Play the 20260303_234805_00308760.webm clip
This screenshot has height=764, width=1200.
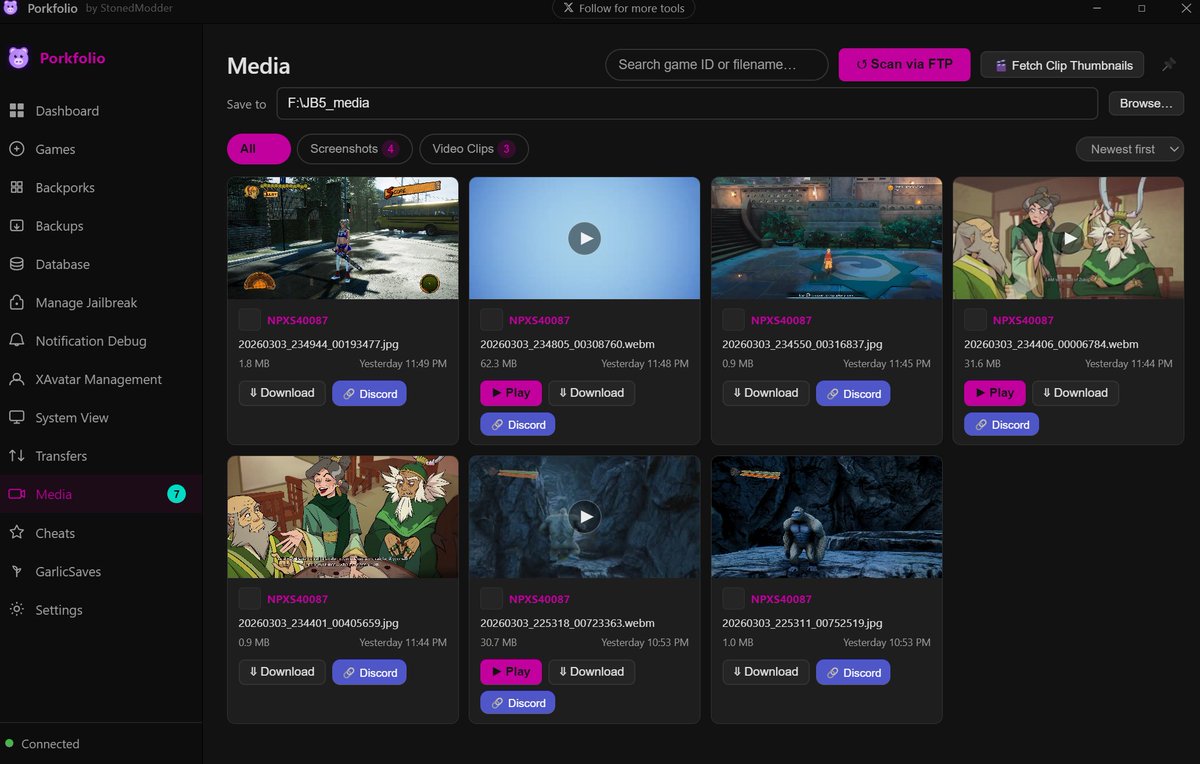pos(511,393)
